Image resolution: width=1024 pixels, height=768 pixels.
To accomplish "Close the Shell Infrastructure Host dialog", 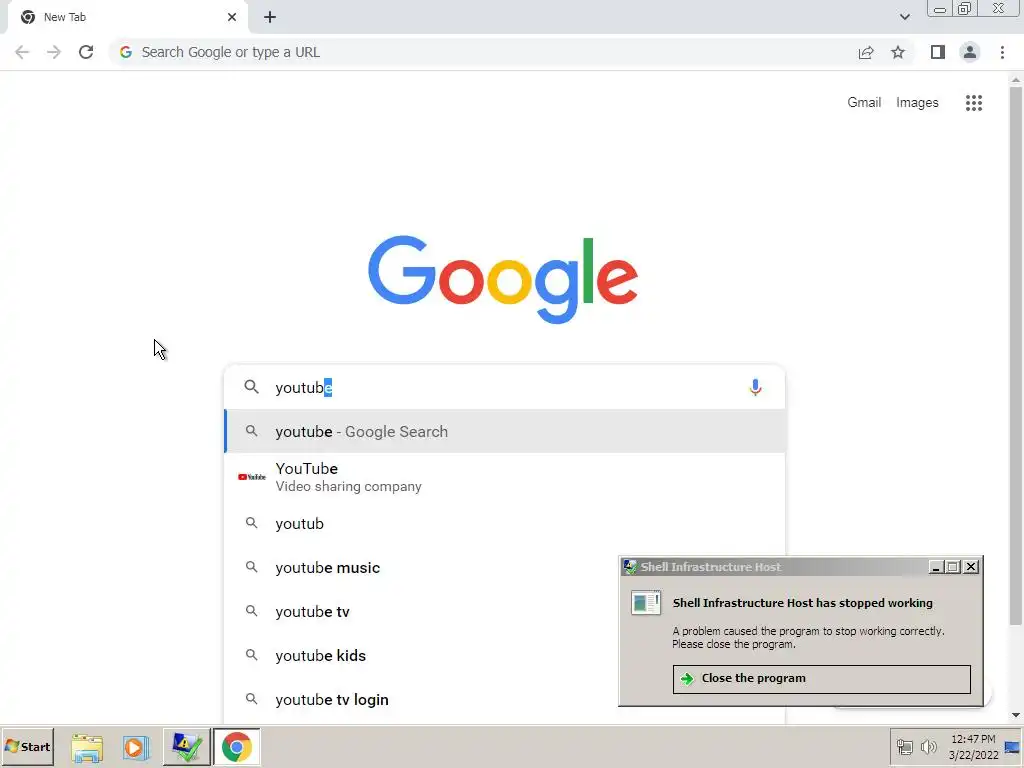I will [971, 567].
